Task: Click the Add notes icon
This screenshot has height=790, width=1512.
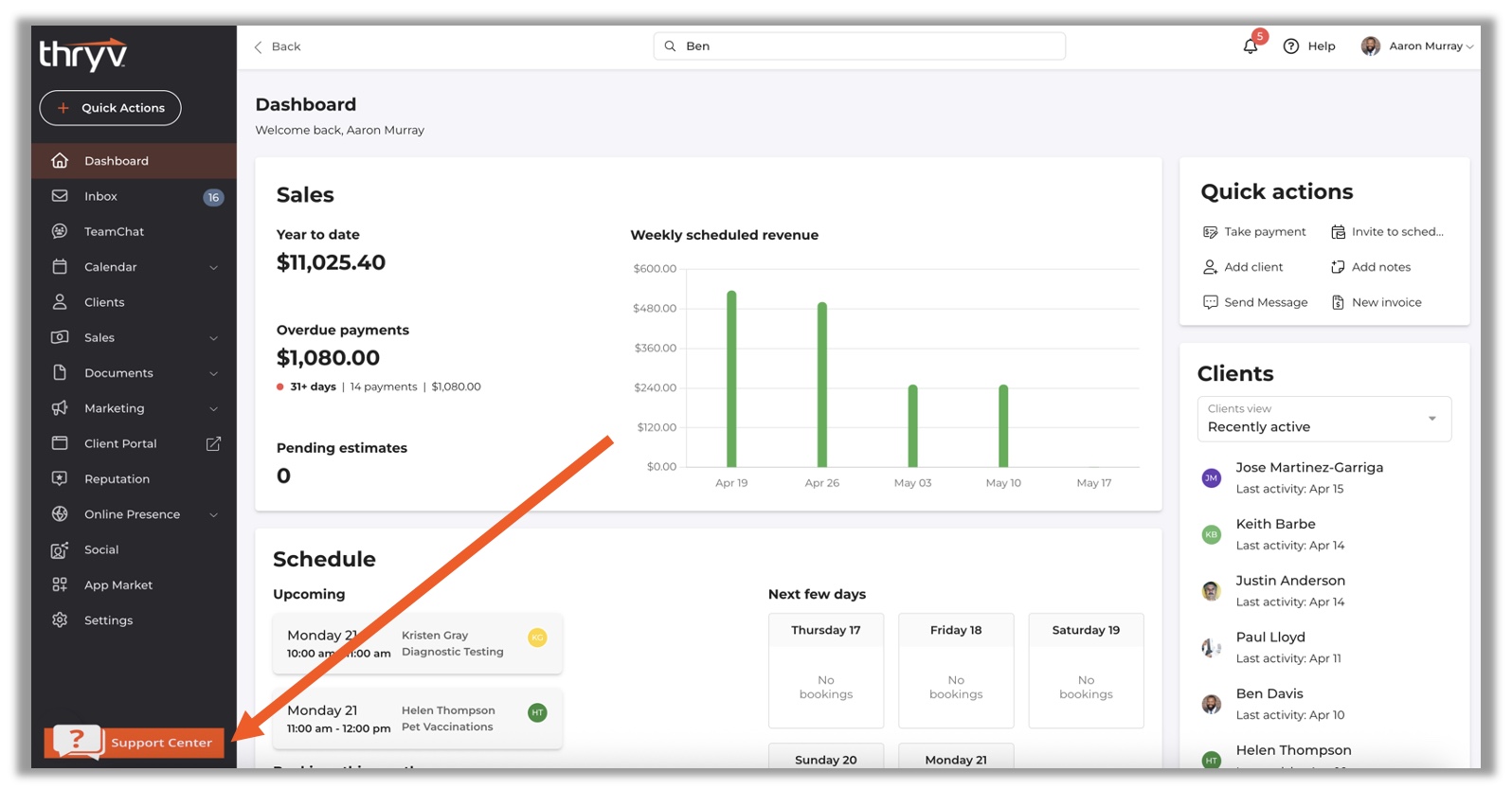Action: 1338,267
